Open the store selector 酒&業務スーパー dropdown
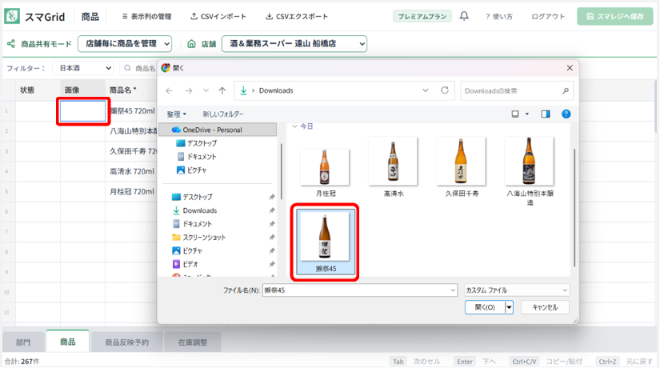Viewport: 660px width, 368px height. pos(294,44)
